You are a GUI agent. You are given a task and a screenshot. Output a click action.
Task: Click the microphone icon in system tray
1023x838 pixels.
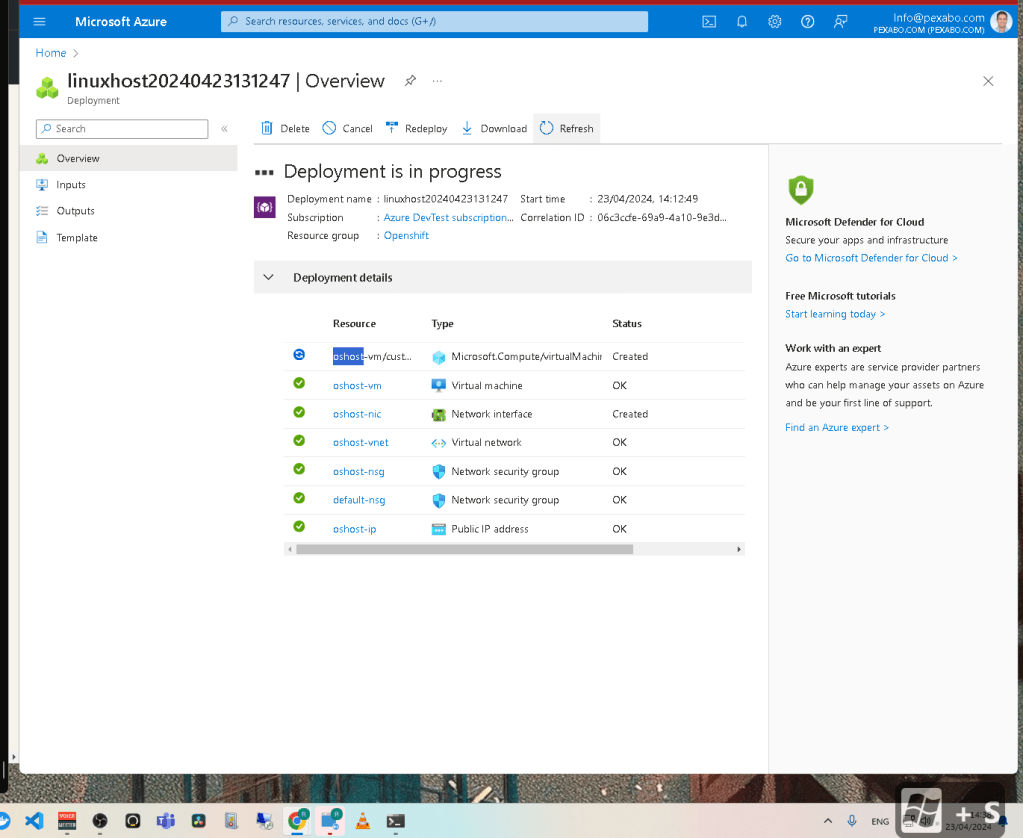point(852,821)
